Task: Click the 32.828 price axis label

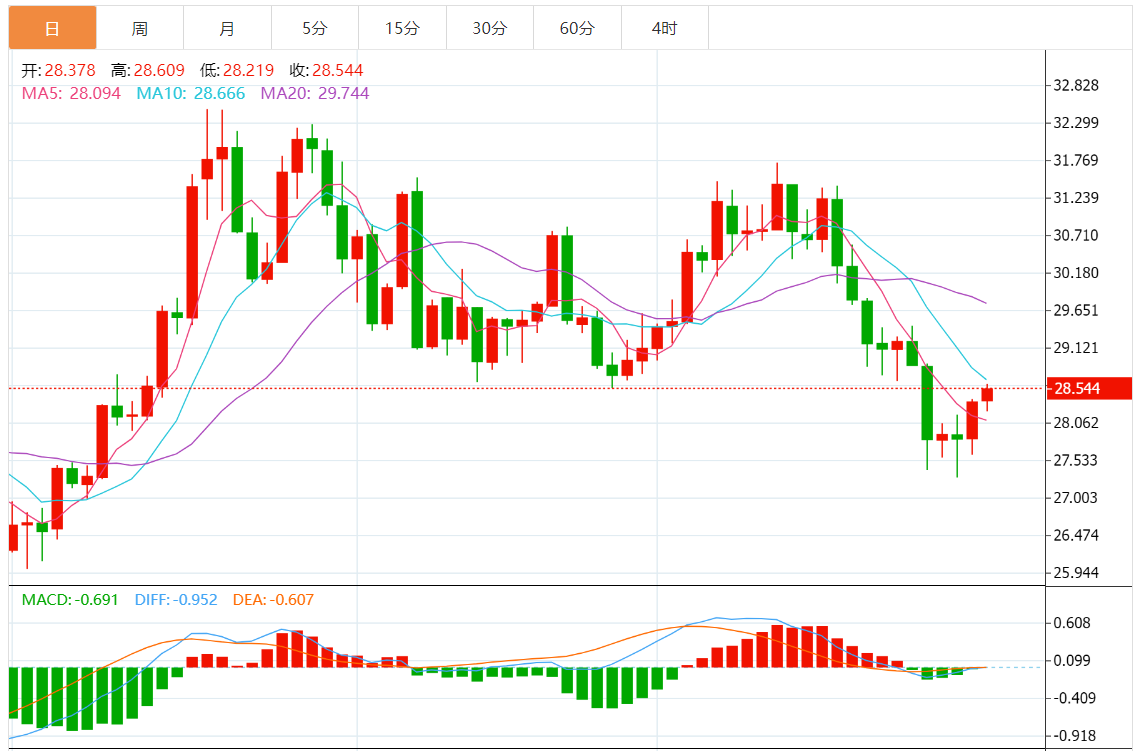Action: [1076, 85]
